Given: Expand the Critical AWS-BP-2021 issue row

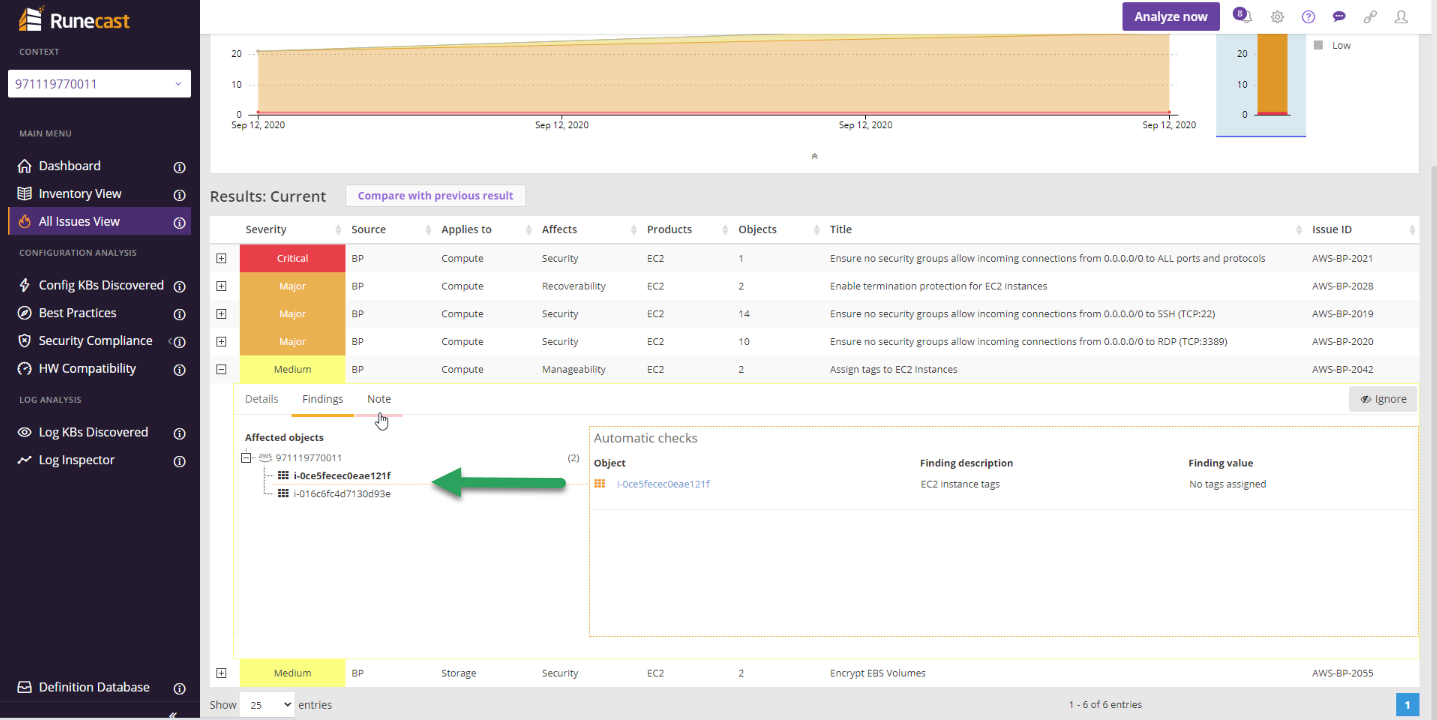Looking at the screenshot, I should (221, 258).
